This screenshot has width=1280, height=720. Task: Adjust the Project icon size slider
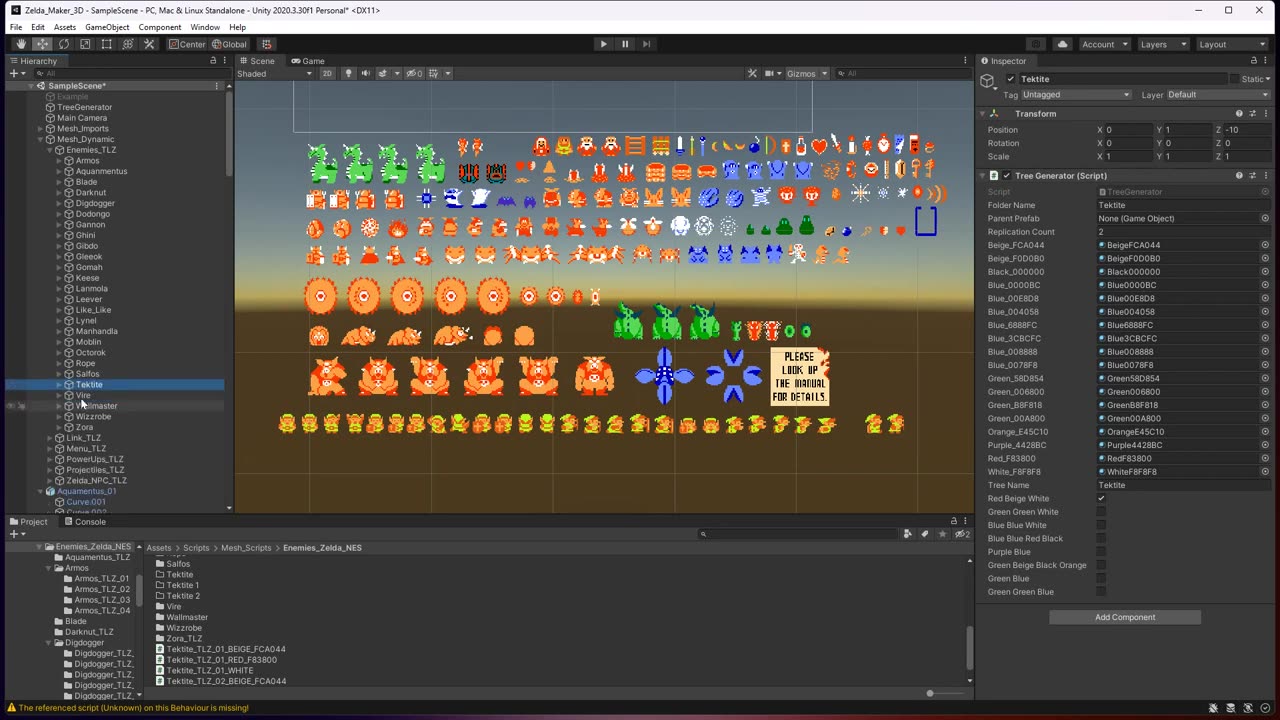[x=930, y=693]
